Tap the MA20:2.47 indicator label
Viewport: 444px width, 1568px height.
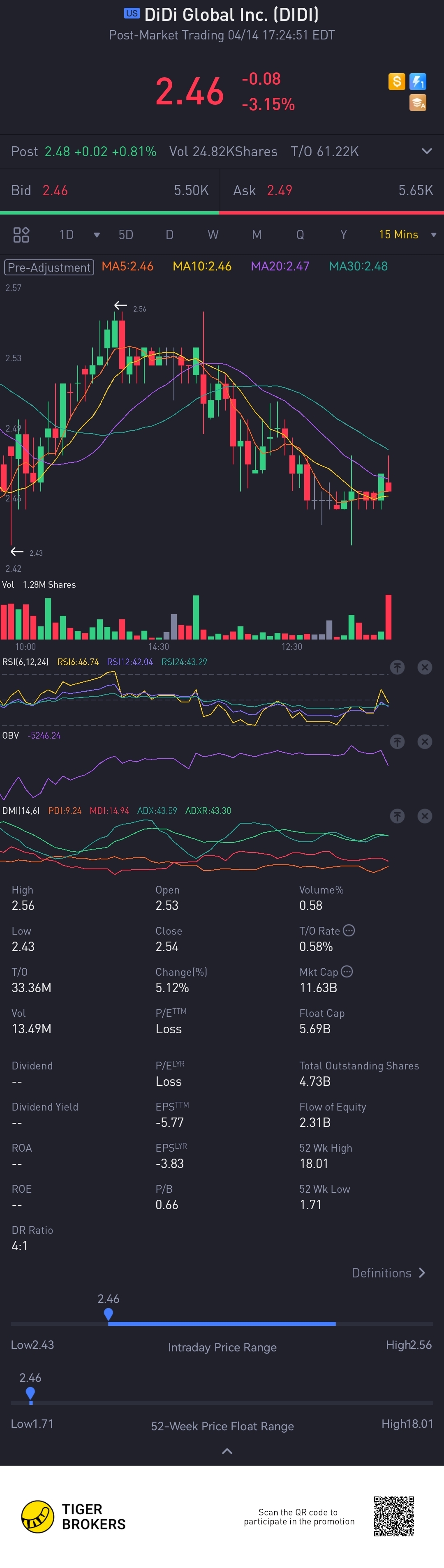pyautogui.click(x=280, y=266)
